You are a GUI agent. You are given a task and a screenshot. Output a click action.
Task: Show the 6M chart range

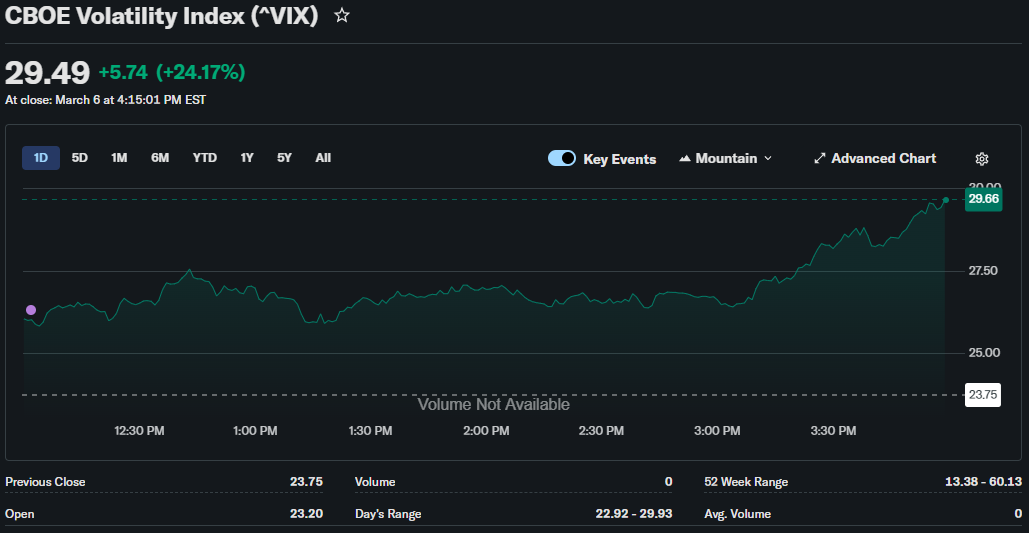pyautogui.click(x=160, y=158)
